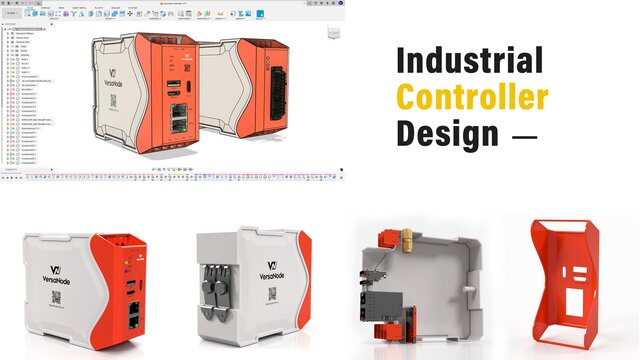
Task: Click the internal components cutaway render
Action: point(421,286)
